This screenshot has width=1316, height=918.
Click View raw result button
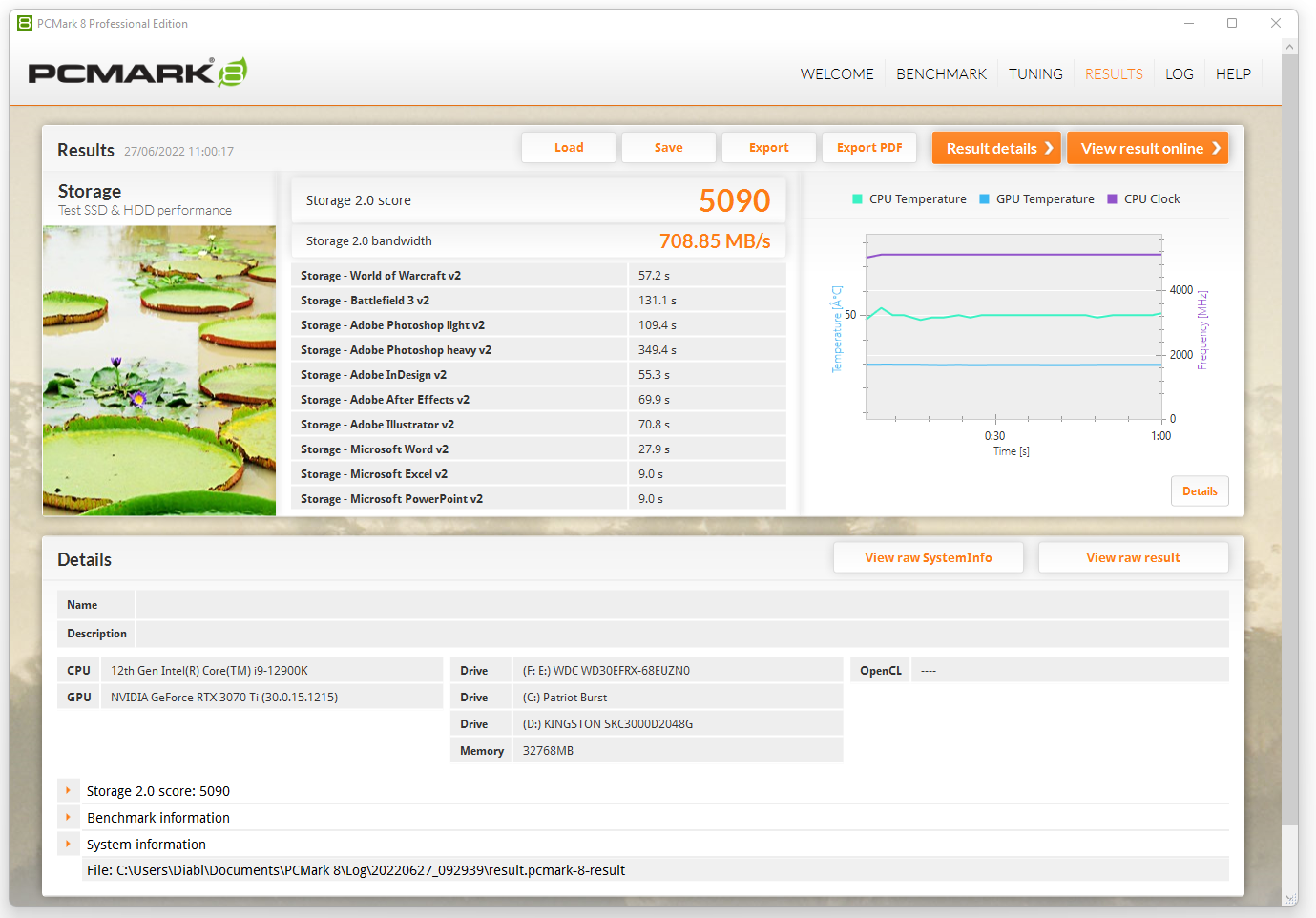(1134, 558)
